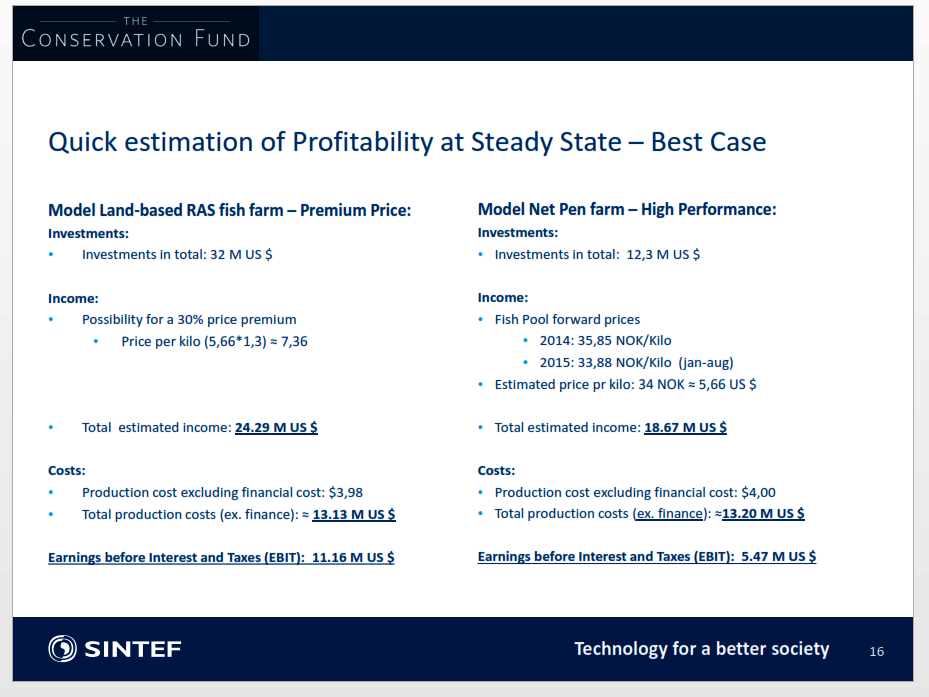This screenshot has height=697, width=929.
Task: Click "Technology for a better society" tagline
Action: 702,649
